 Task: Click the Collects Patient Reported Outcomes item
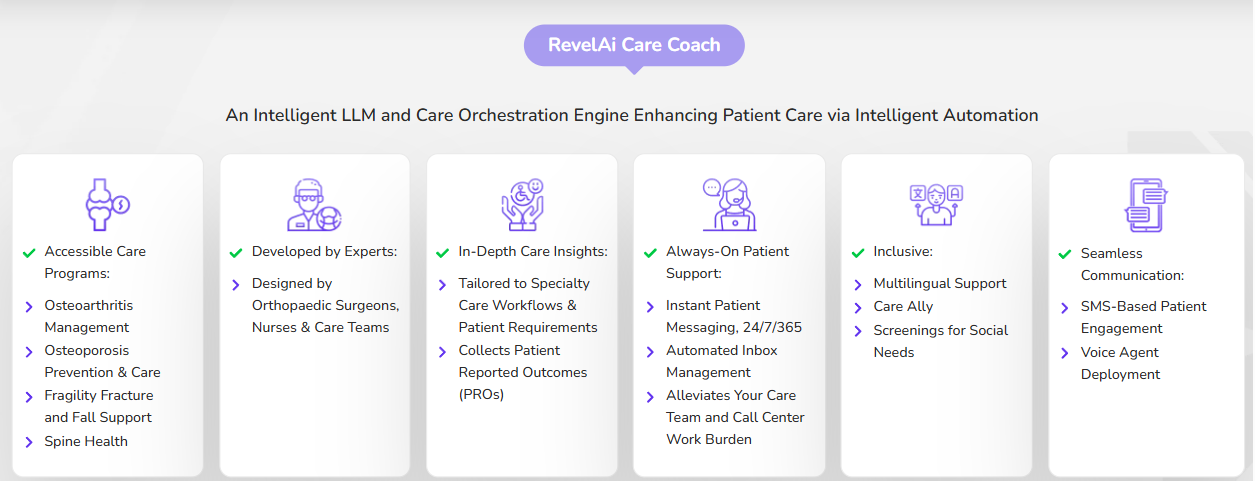[x=523, y=372]
